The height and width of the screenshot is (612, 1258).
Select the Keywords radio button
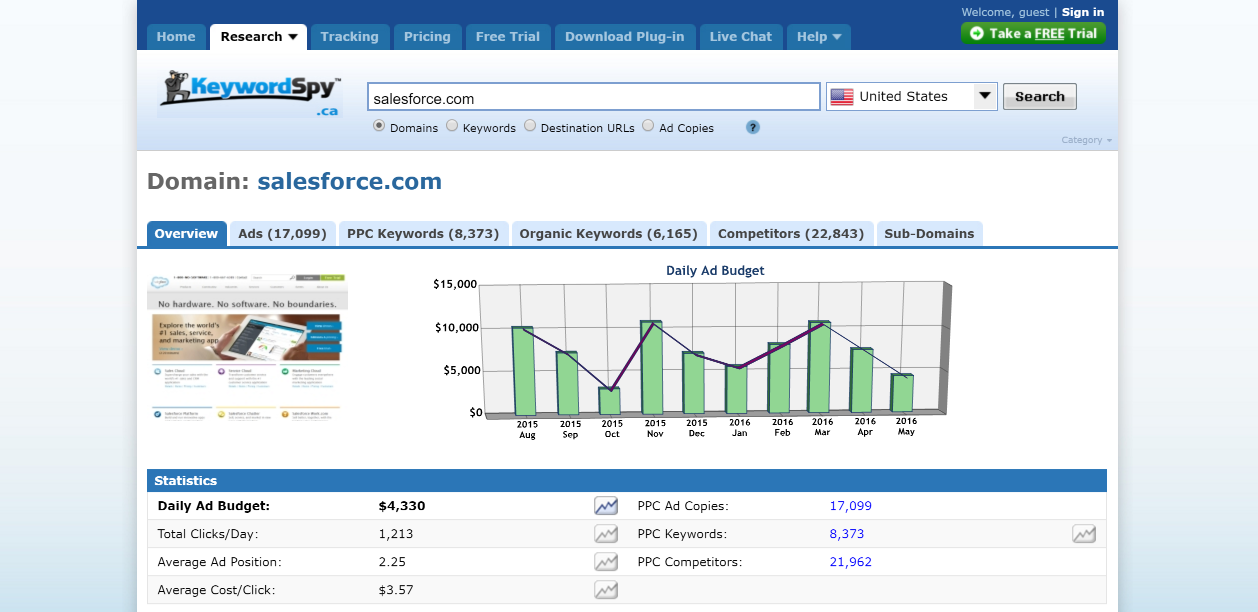pos(452,126)
